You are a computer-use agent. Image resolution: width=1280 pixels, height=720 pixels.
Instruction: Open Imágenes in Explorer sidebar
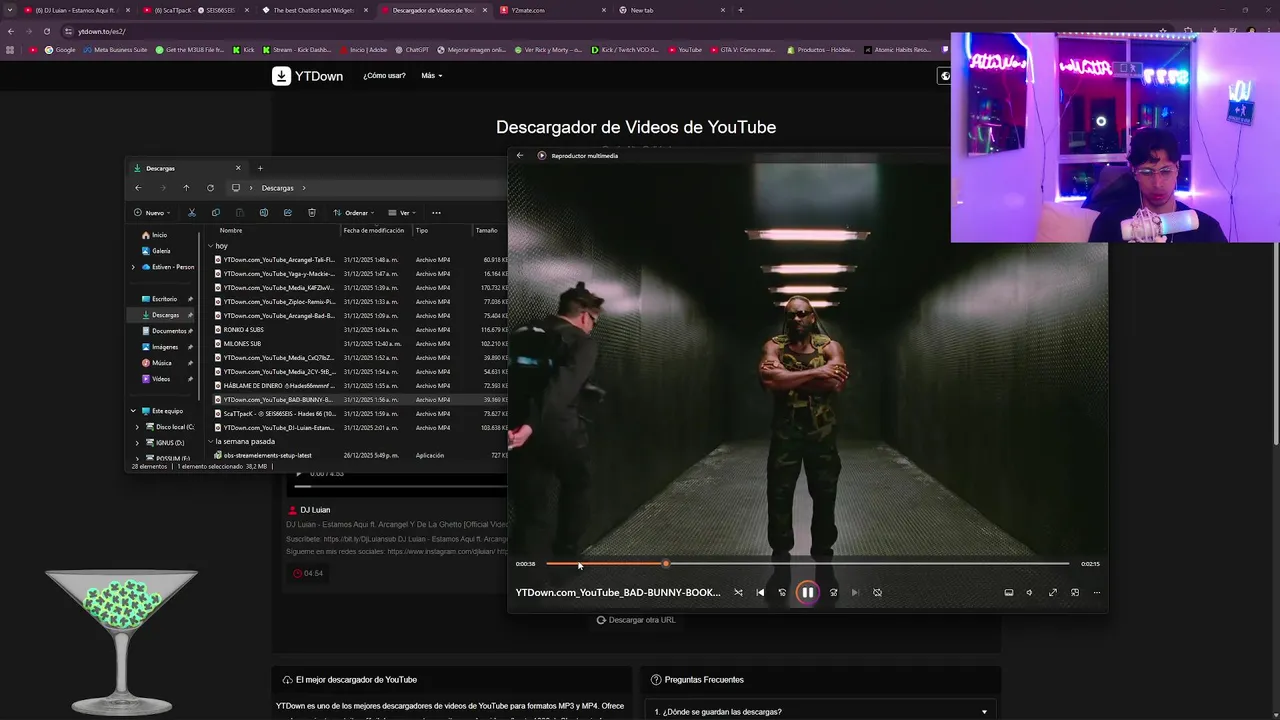(x=160, y=347)
